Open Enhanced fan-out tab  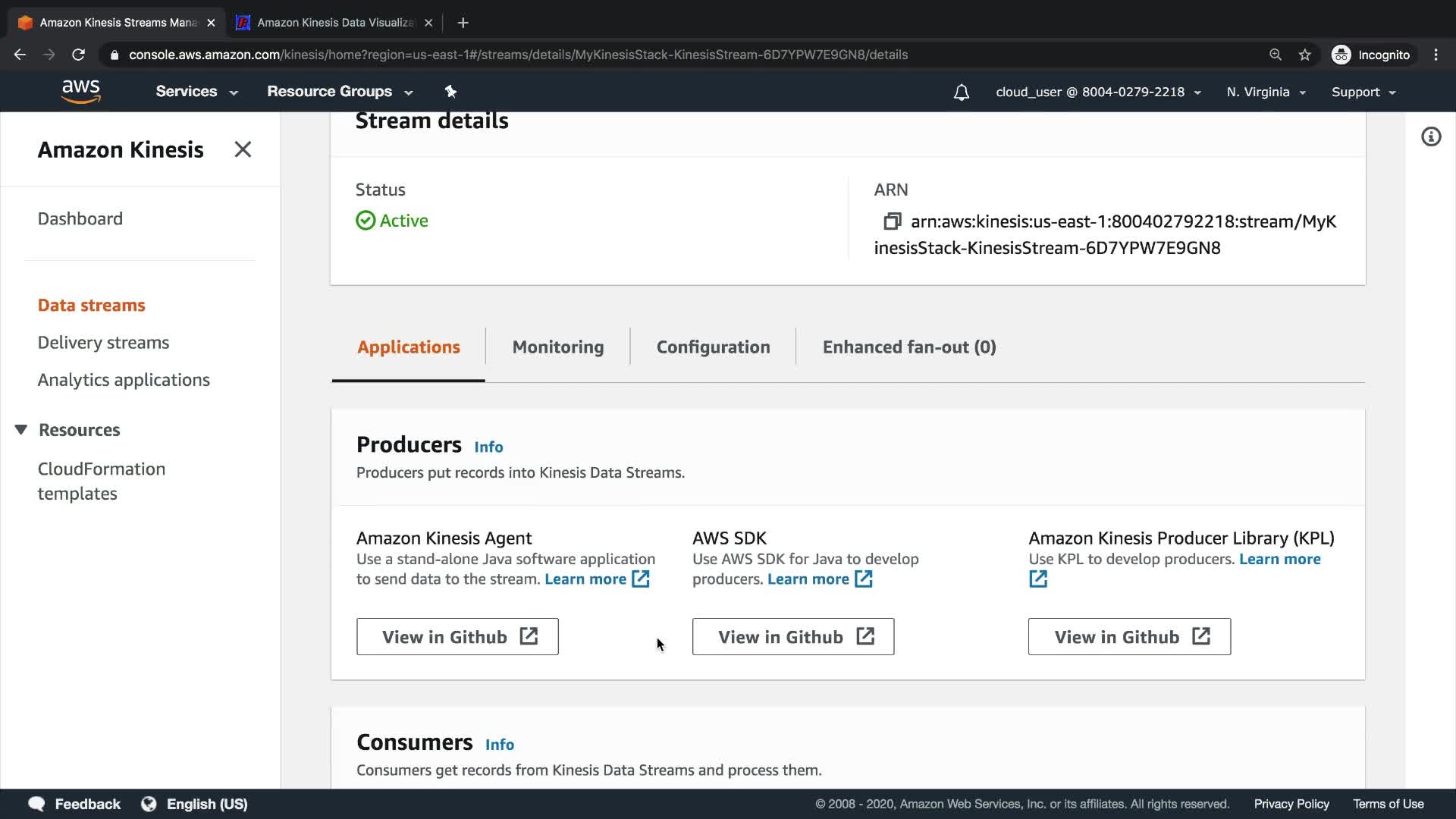click(x=908, y=347)
